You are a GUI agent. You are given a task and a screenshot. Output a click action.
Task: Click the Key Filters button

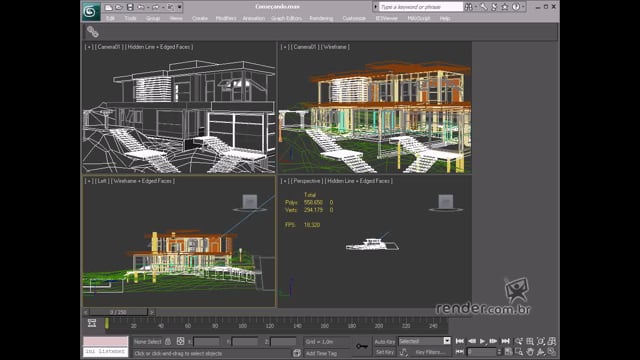[430, 352]
